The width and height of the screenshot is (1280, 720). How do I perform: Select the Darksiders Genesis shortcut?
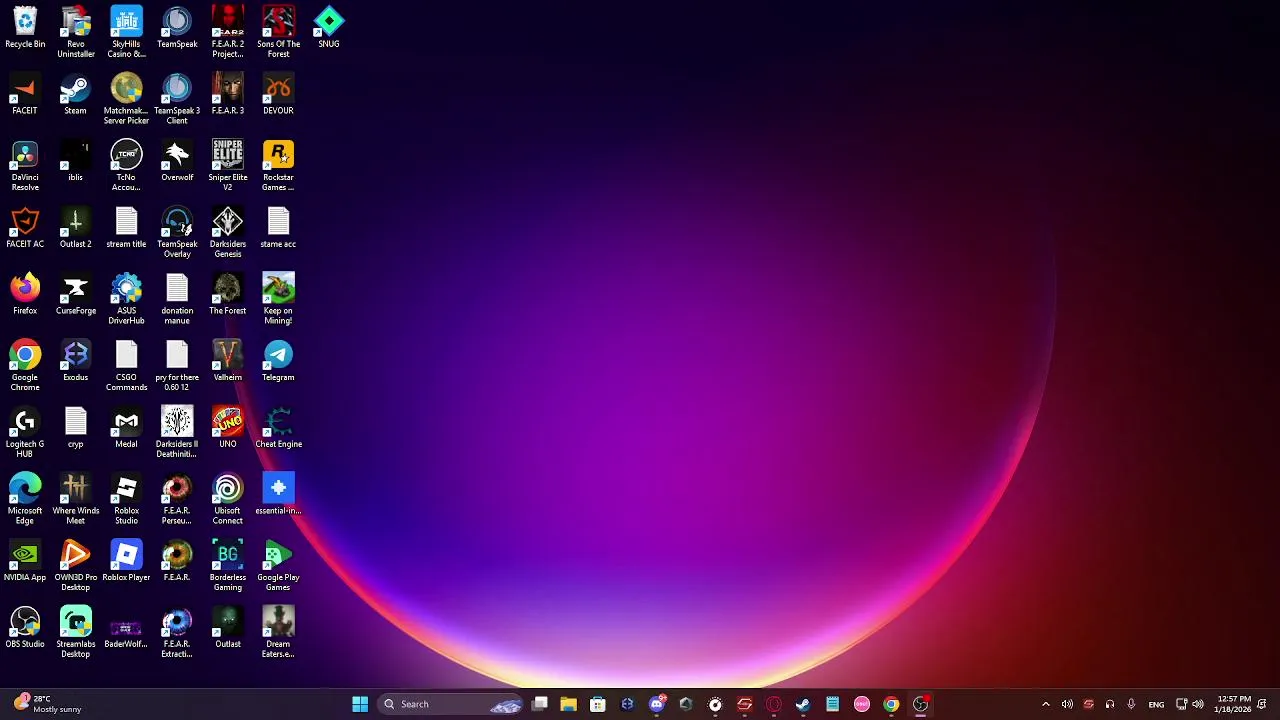228,233
